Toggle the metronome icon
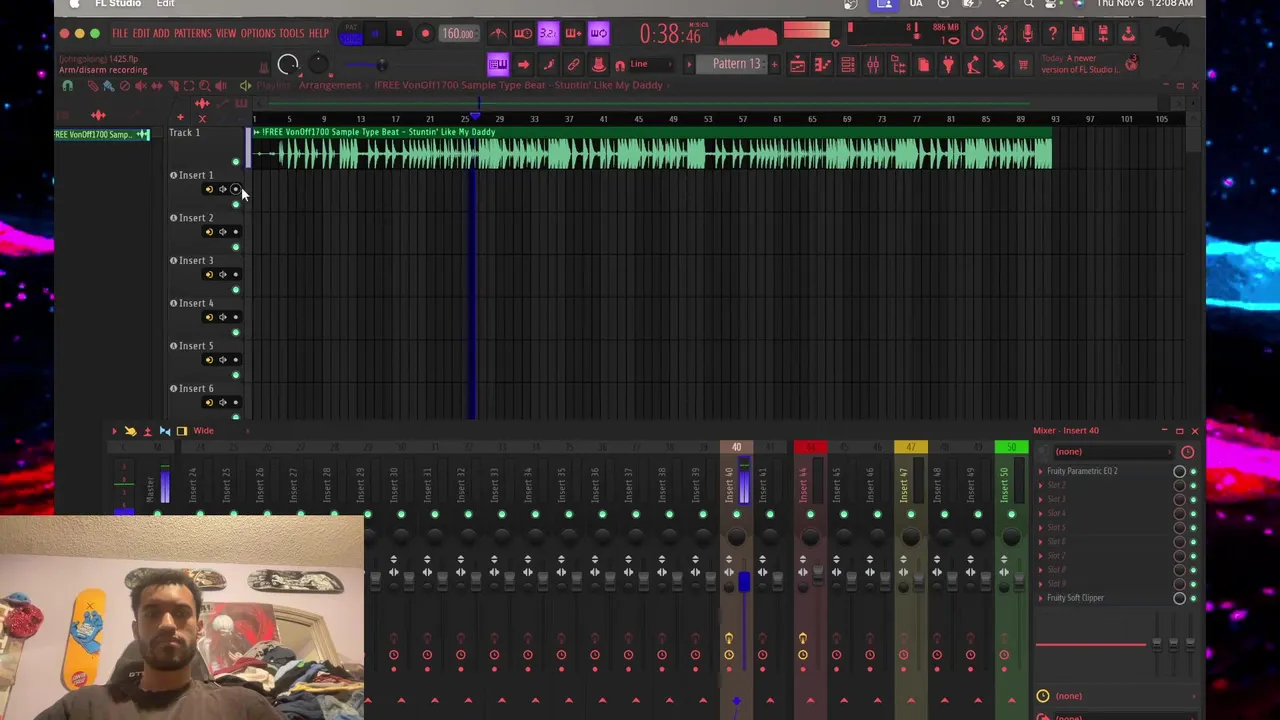Image resolution: width=1280 pixels, height=720 pixels. pos(498,34)
